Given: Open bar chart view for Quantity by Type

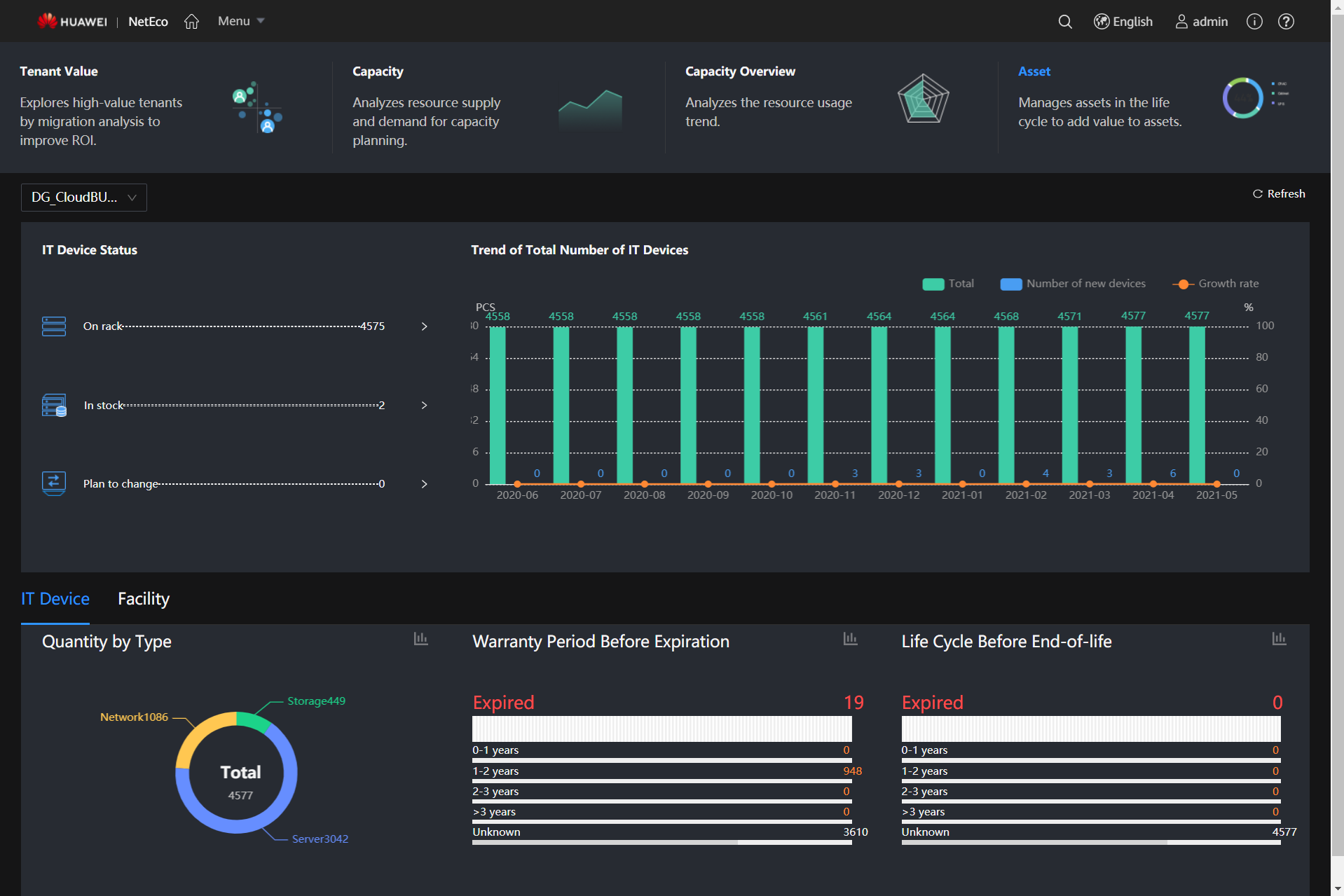Looking at the screenshot, I should click(420, 640).
